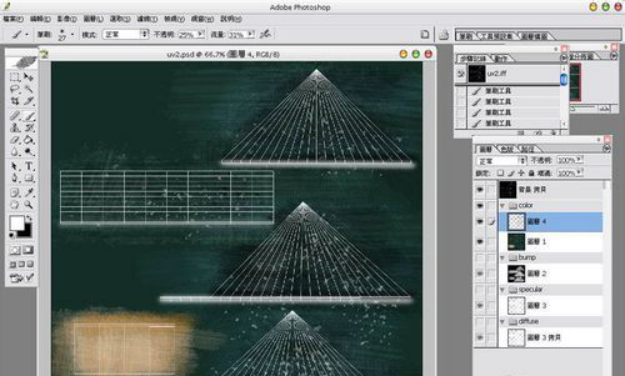Viewport: 625px width, 376px height.
Task: Collapse the bump layer group
Action: [502, 258]
